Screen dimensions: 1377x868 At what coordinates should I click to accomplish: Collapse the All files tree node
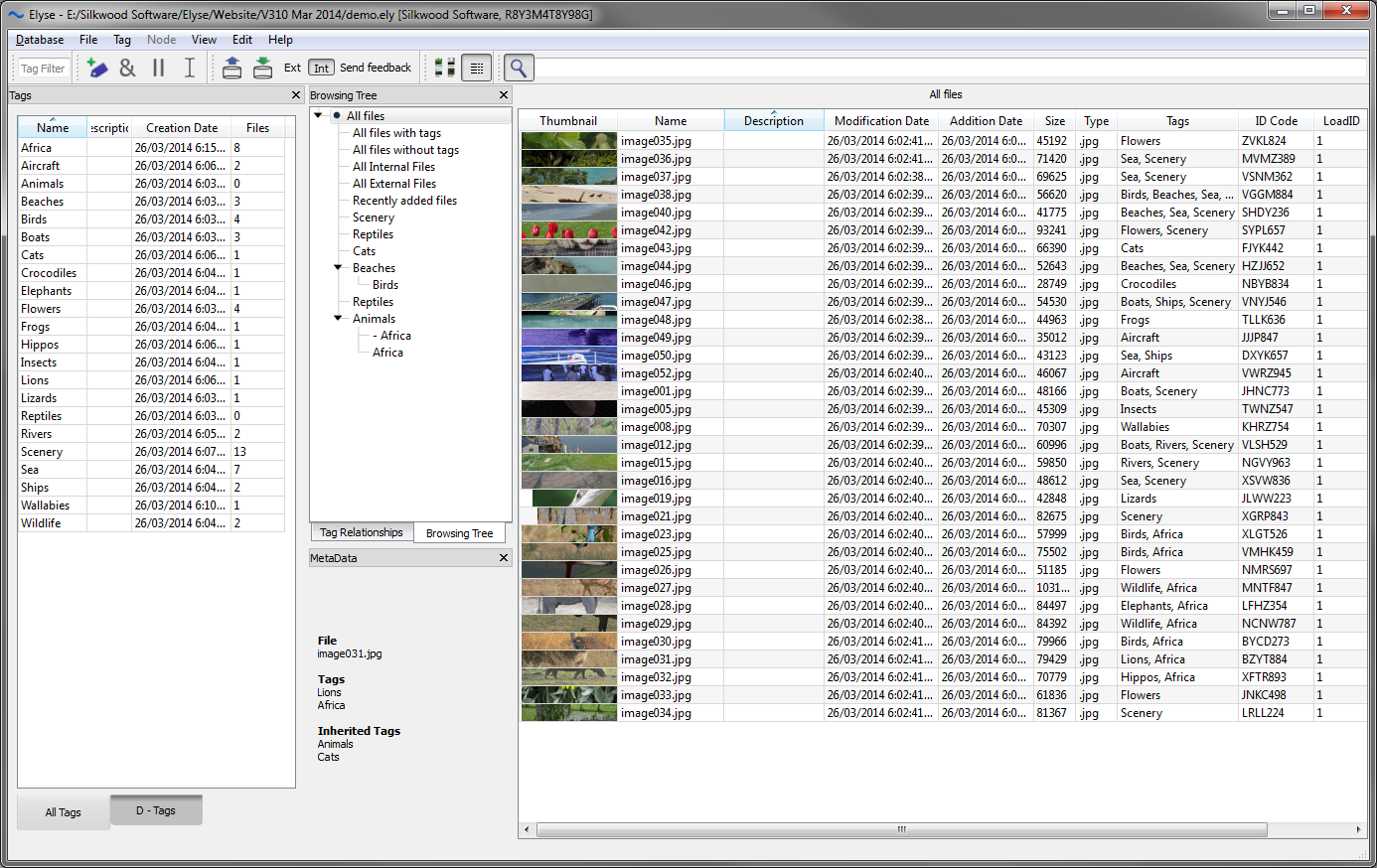coord(318,116)
